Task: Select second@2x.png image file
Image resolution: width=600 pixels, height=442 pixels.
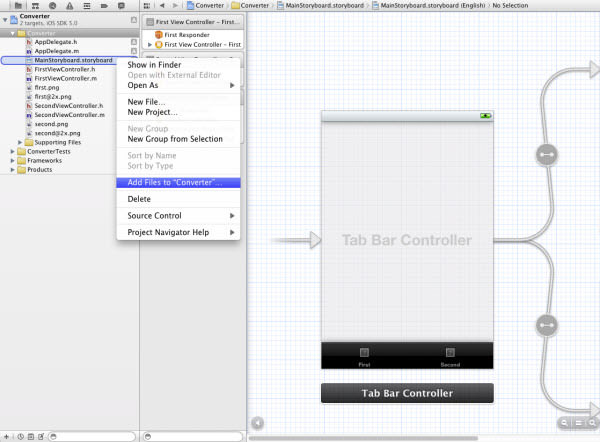Action: coord(57,133)
